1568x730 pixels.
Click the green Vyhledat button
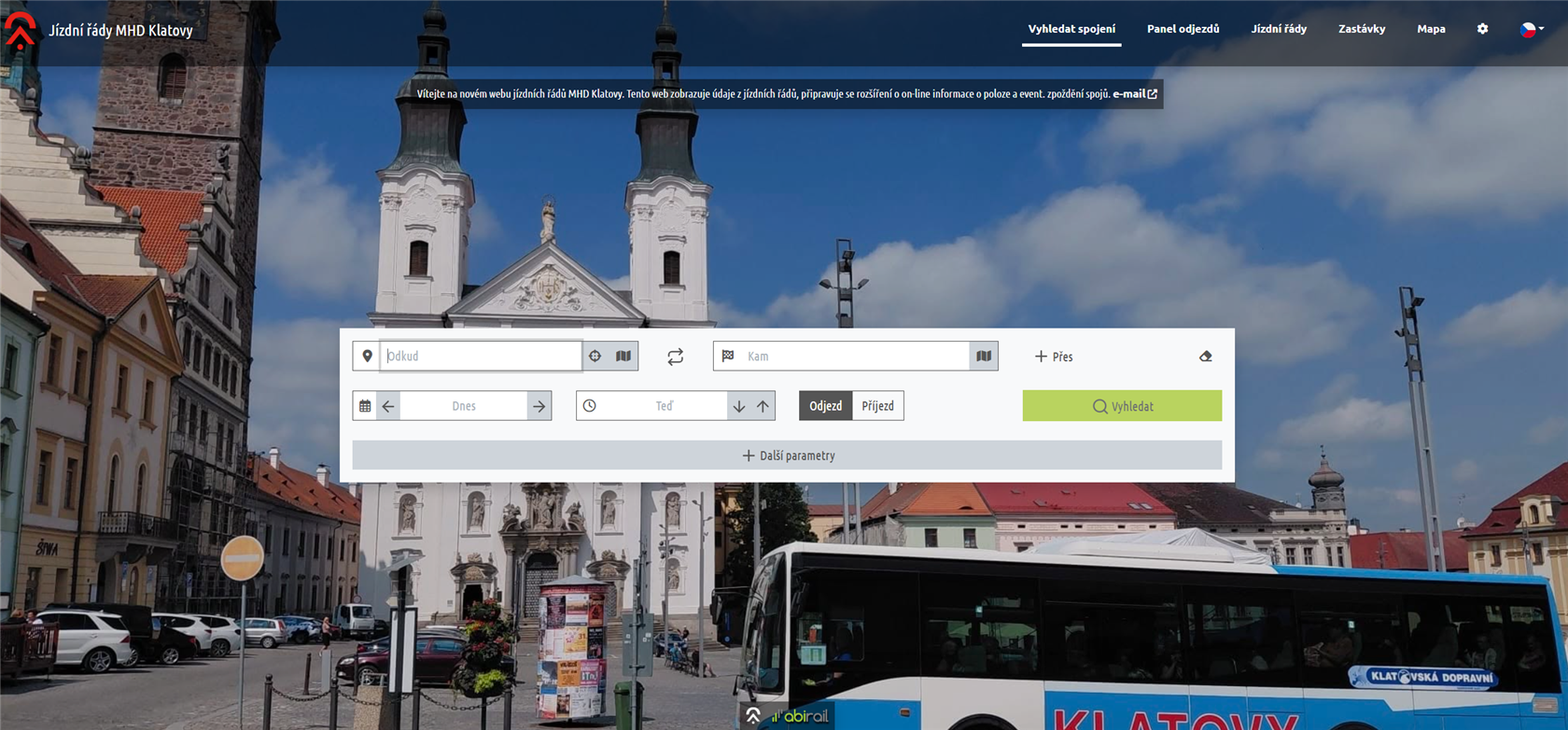(1122, 406)
